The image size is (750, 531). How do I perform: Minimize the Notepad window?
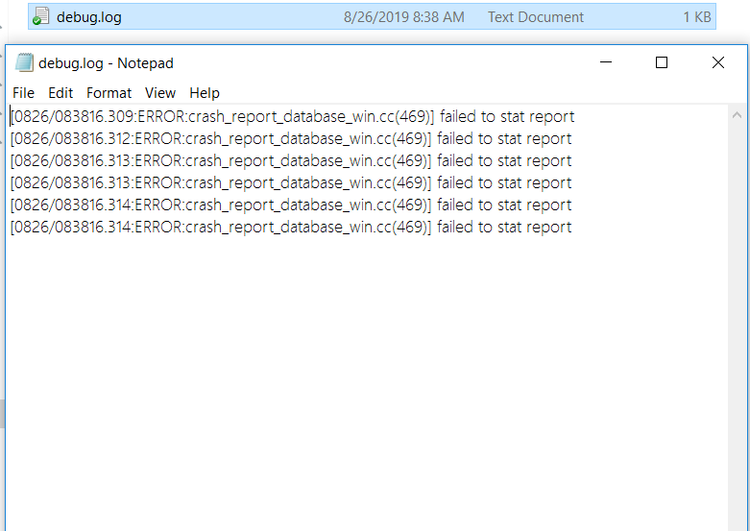point(606,62)
